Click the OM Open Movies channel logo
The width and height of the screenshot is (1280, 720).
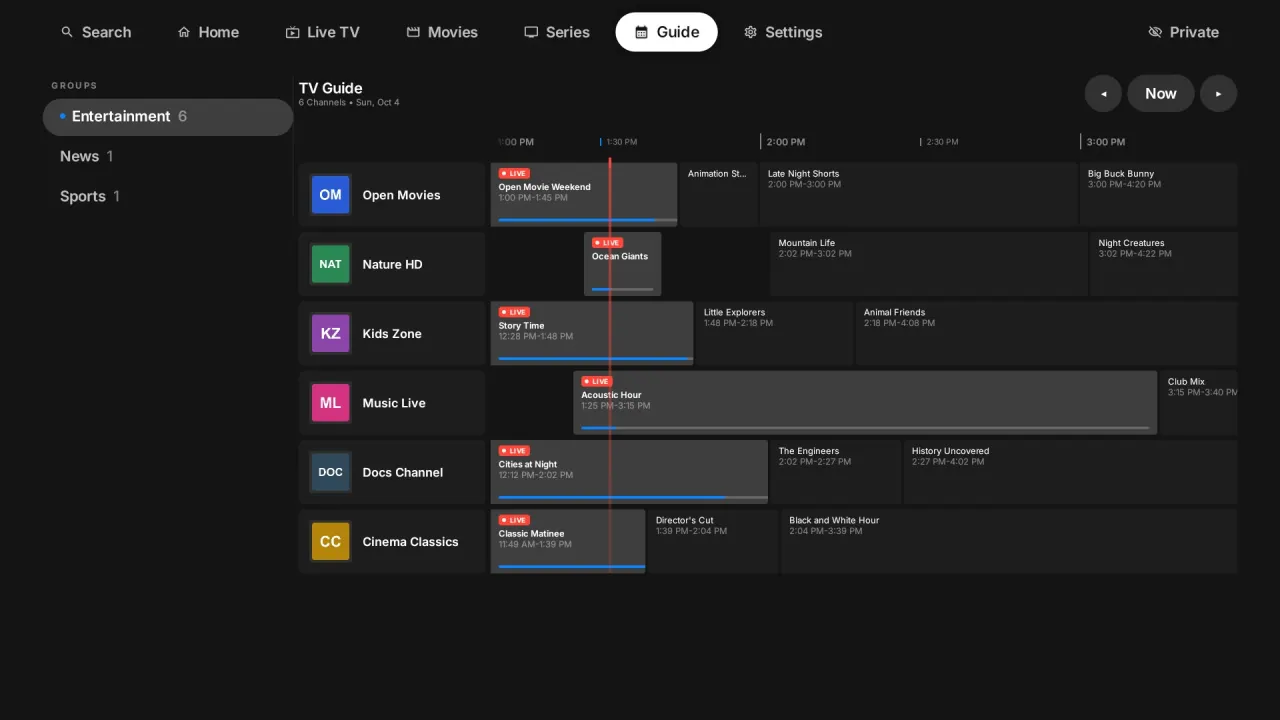point(330,195)
